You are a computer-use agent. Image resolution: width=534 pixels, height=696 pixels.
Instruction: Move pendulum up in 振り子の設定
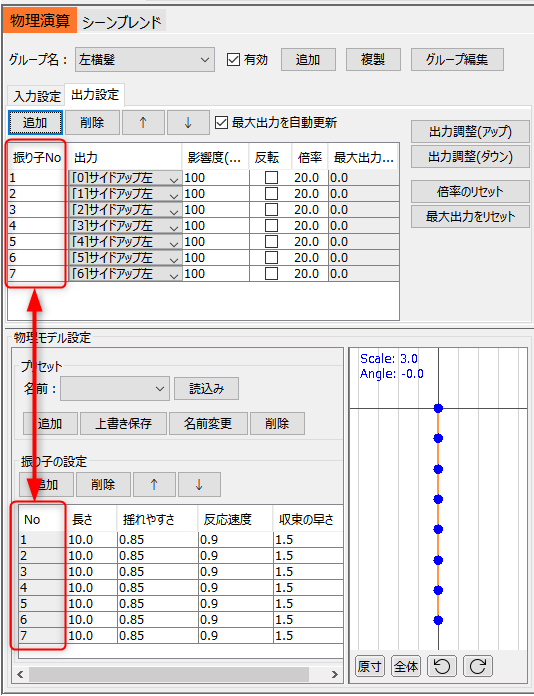click(x=154, y=484)
